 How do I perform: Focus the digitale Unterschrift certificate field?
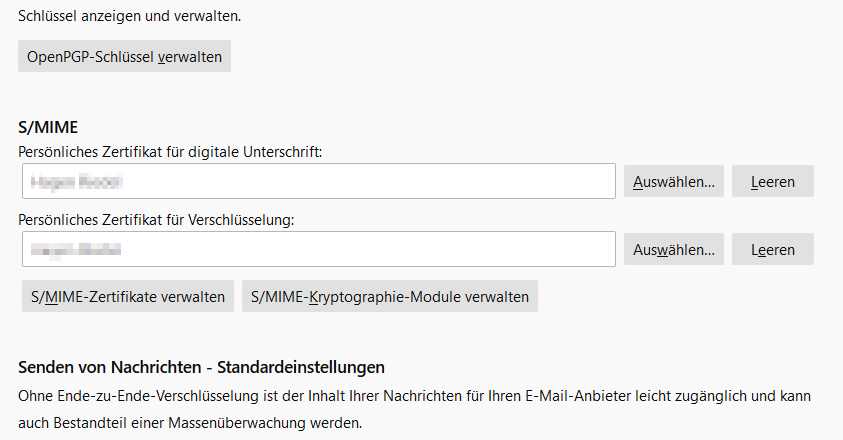coord(318,181)
